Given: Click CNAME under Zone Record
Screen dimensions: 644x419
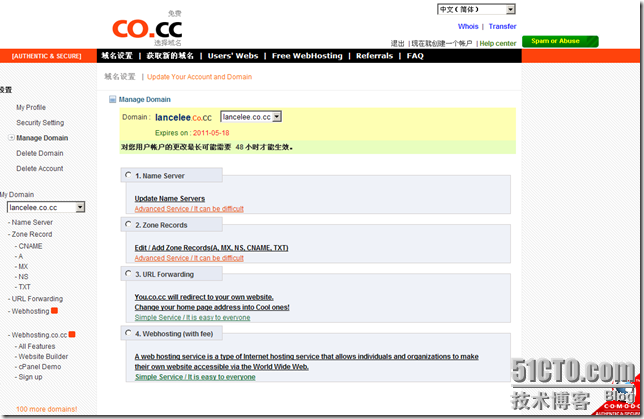Looking at the screenshot, I should pyautogui.click(x=30, y=246).
